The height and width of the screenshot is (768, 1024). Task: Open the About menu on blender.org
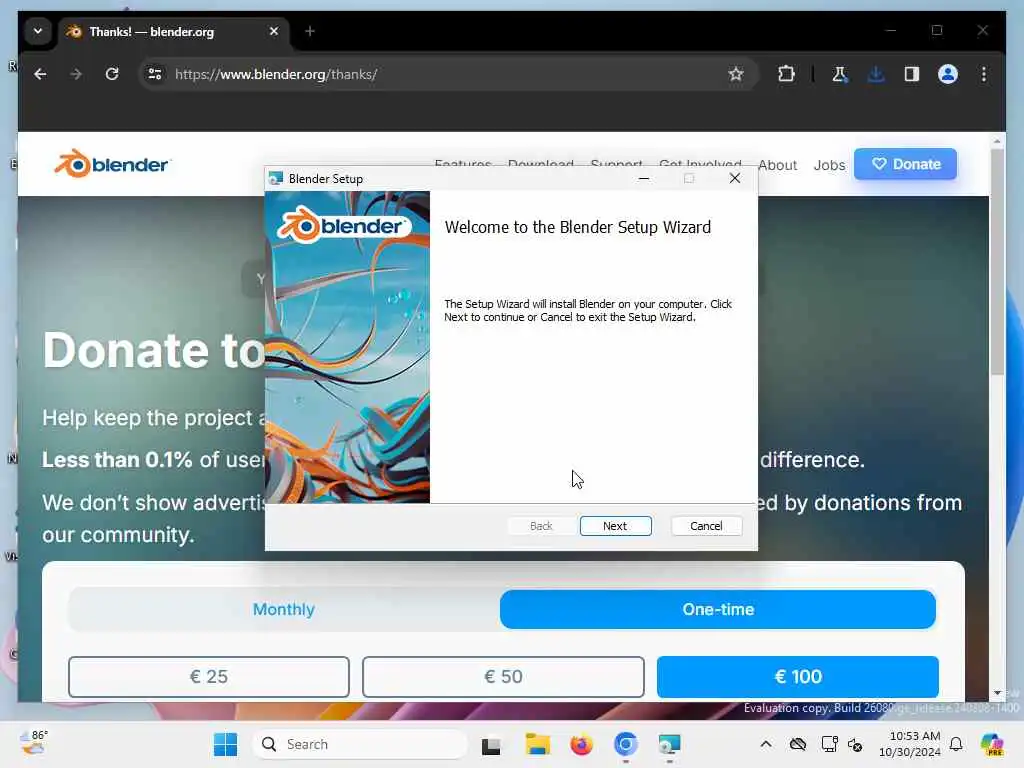(777, 165)
